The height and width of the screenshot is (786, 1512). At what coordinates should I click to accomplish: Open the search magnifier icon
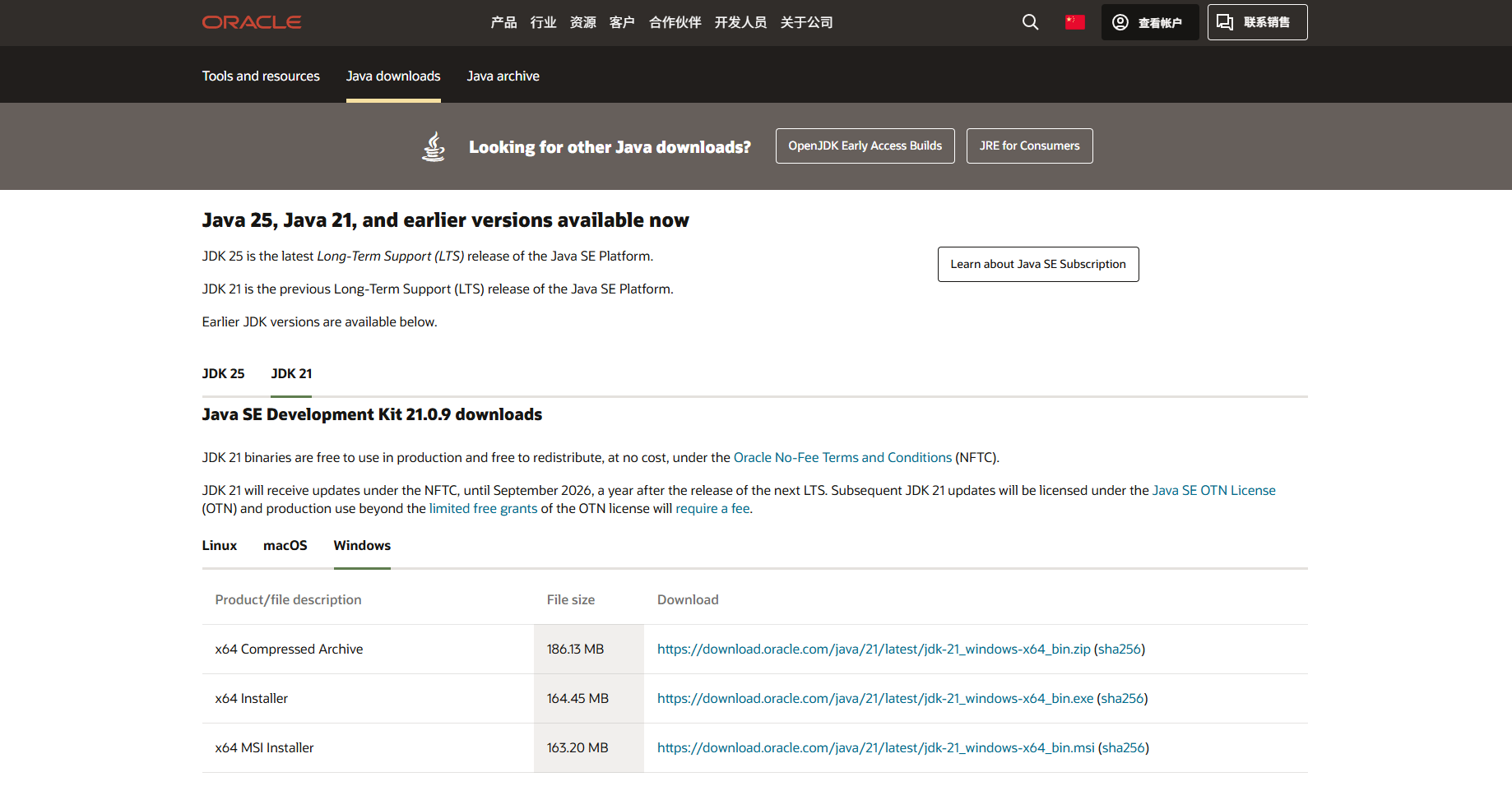point(1030,22)
